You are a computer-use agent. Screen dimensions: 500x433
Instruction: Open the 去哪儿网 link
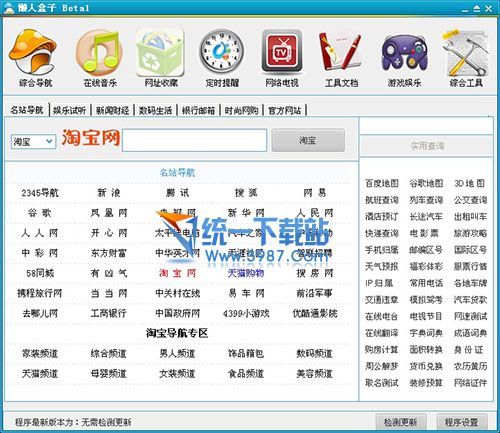(40, 313)
